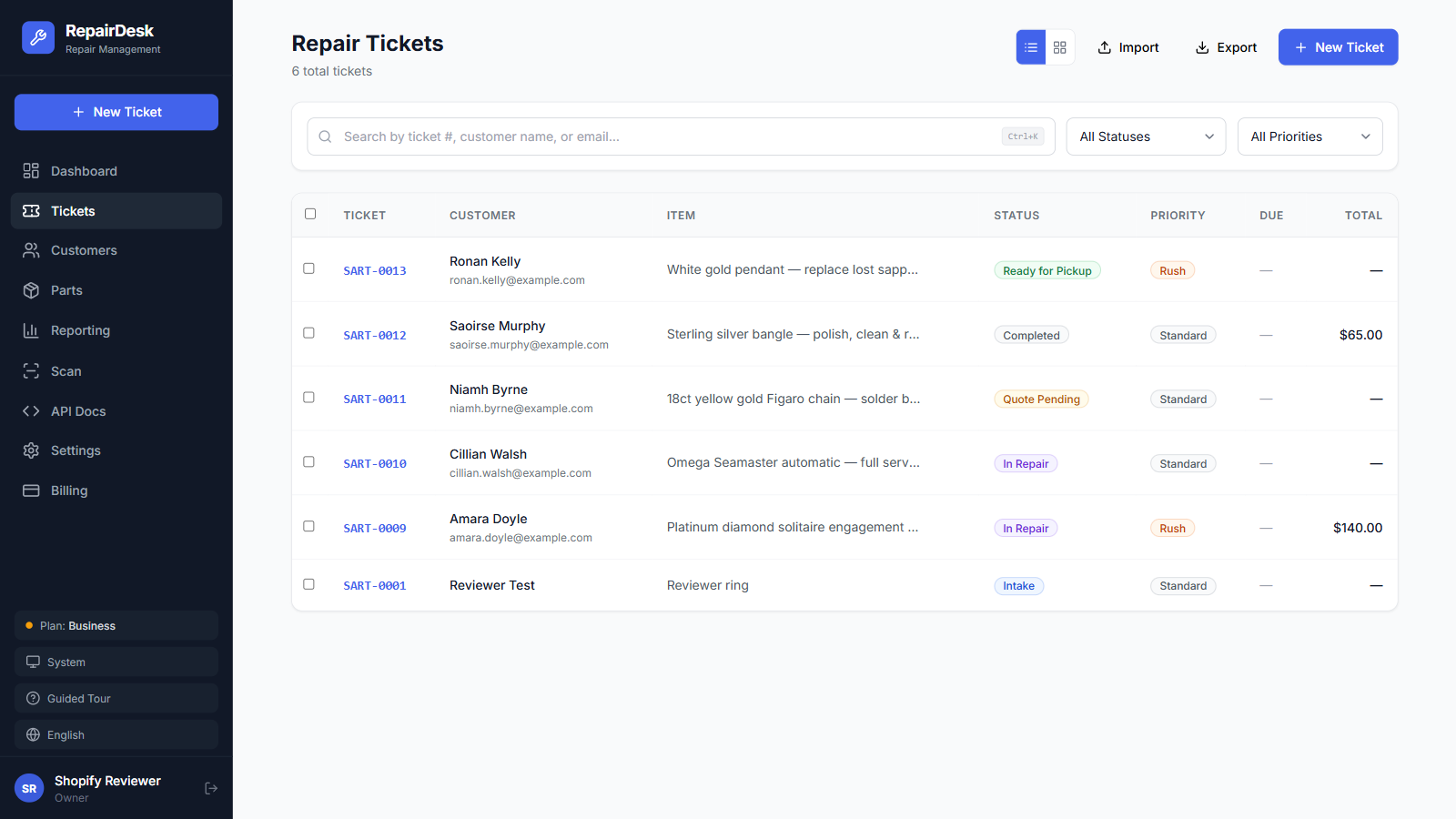The height and width of the screenshot is (819, 1456).
Task: Click the Reporting chart icon in sidebar
Action: coord(31,330)
